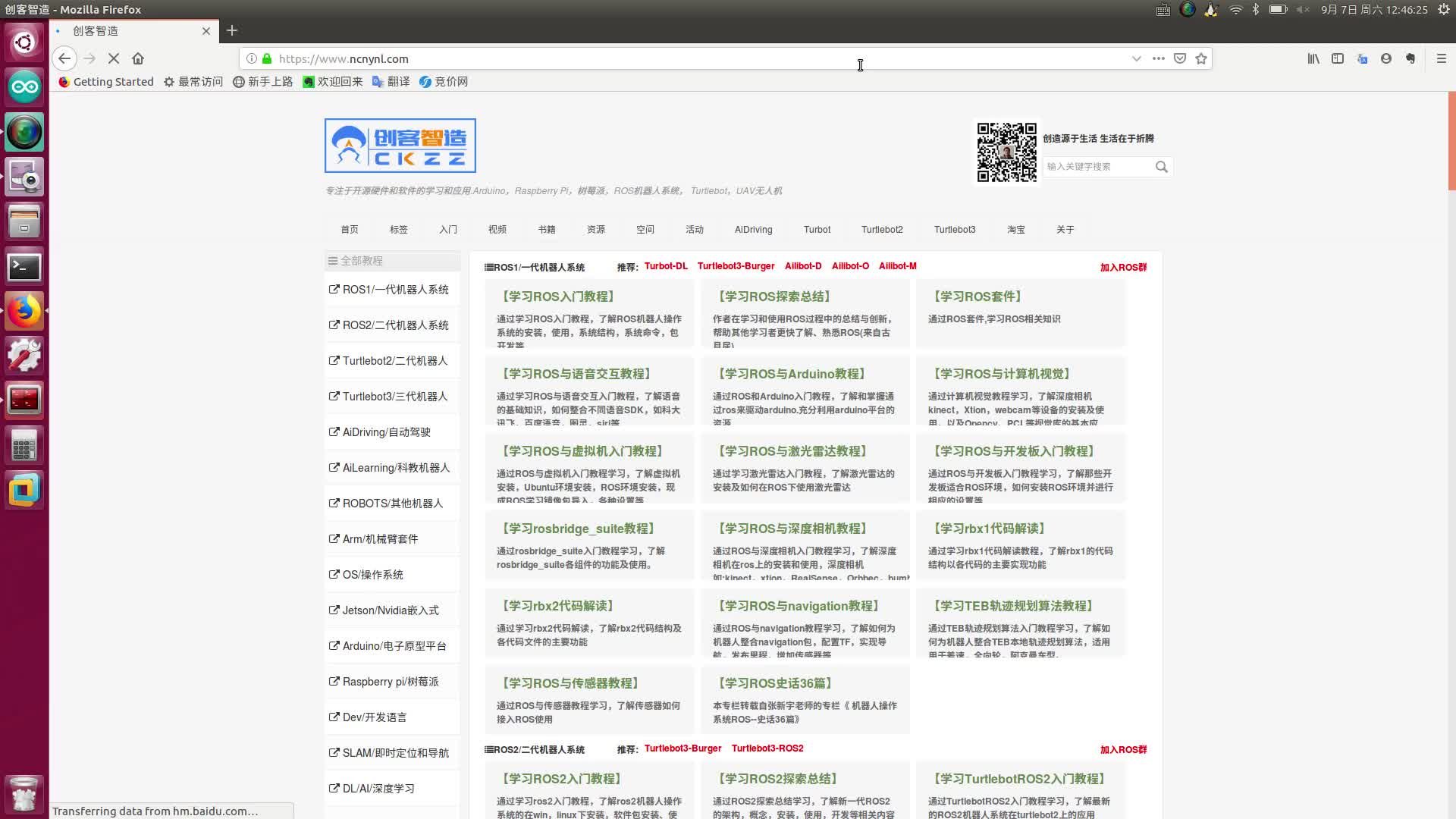Open the sidebars panel icon in Firefox
Screen dimensions: 1456x819
click(1337, 58)
